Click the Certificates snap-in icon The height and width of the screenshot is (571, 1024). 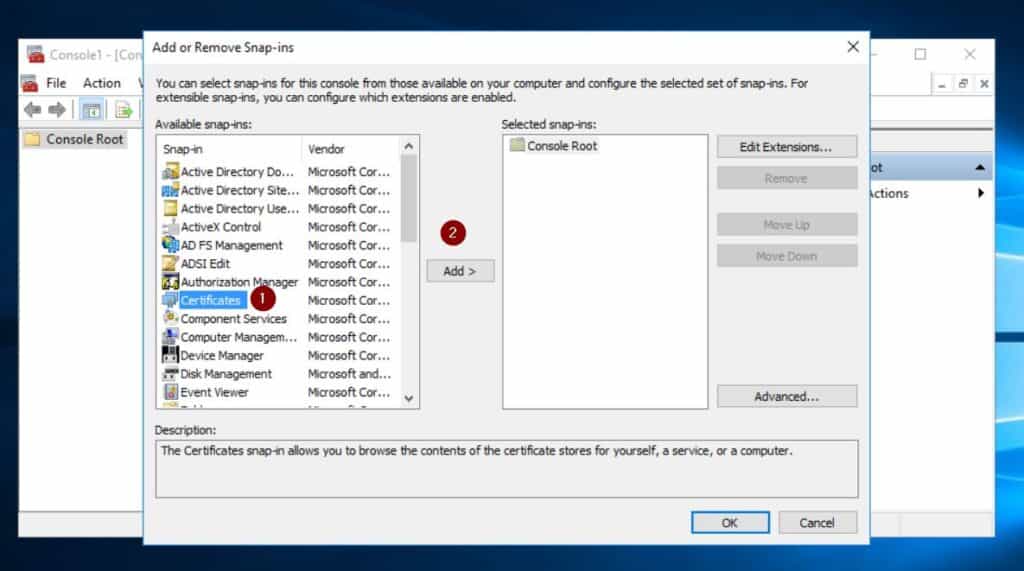170,300
